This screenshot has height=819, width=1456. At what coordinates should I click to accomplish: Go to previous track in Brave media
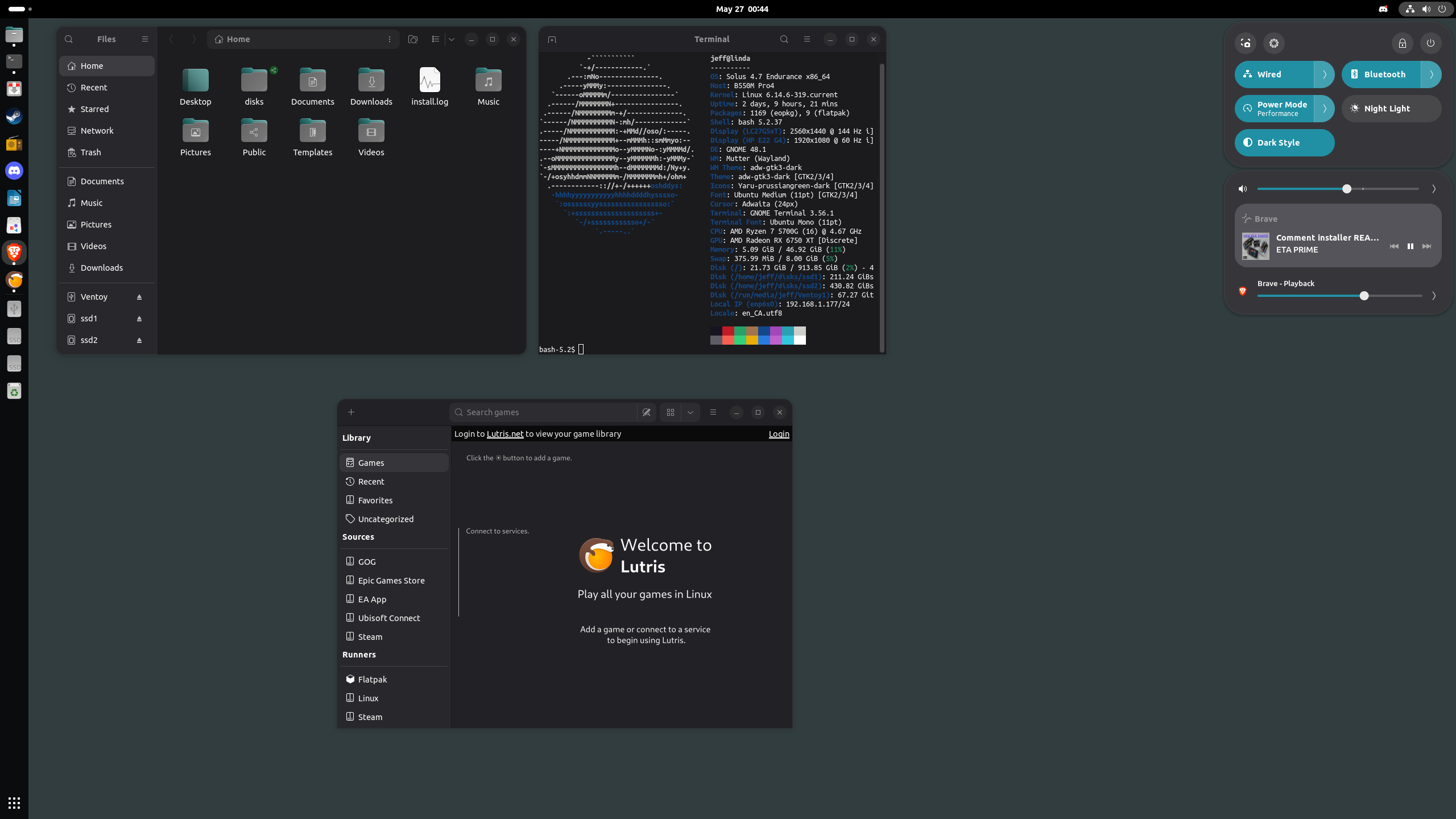pyautogui.click(x=1394, y=246)
